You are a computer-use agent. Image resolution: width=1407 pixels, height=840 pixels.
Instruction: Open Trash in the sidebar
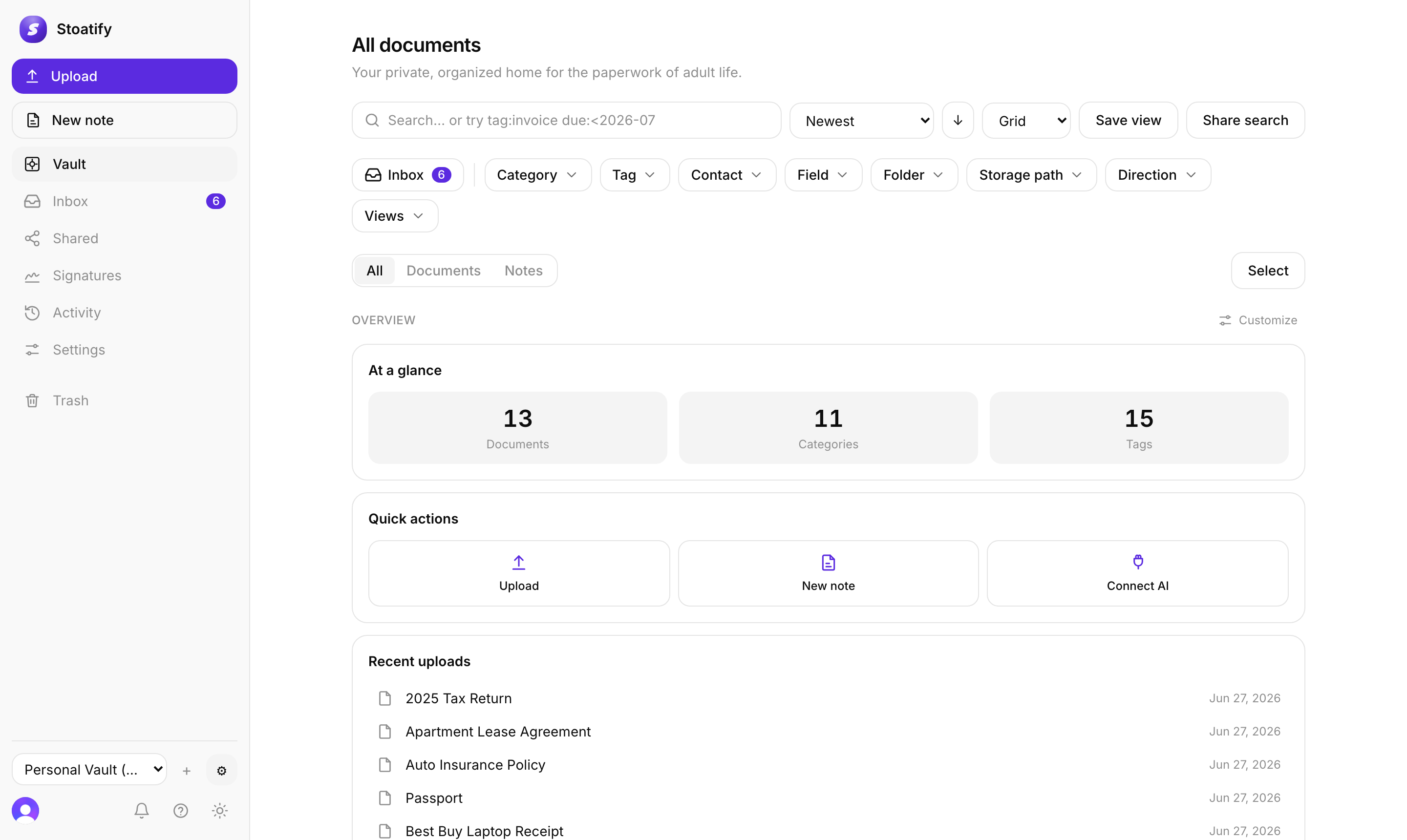click(125, 400)
